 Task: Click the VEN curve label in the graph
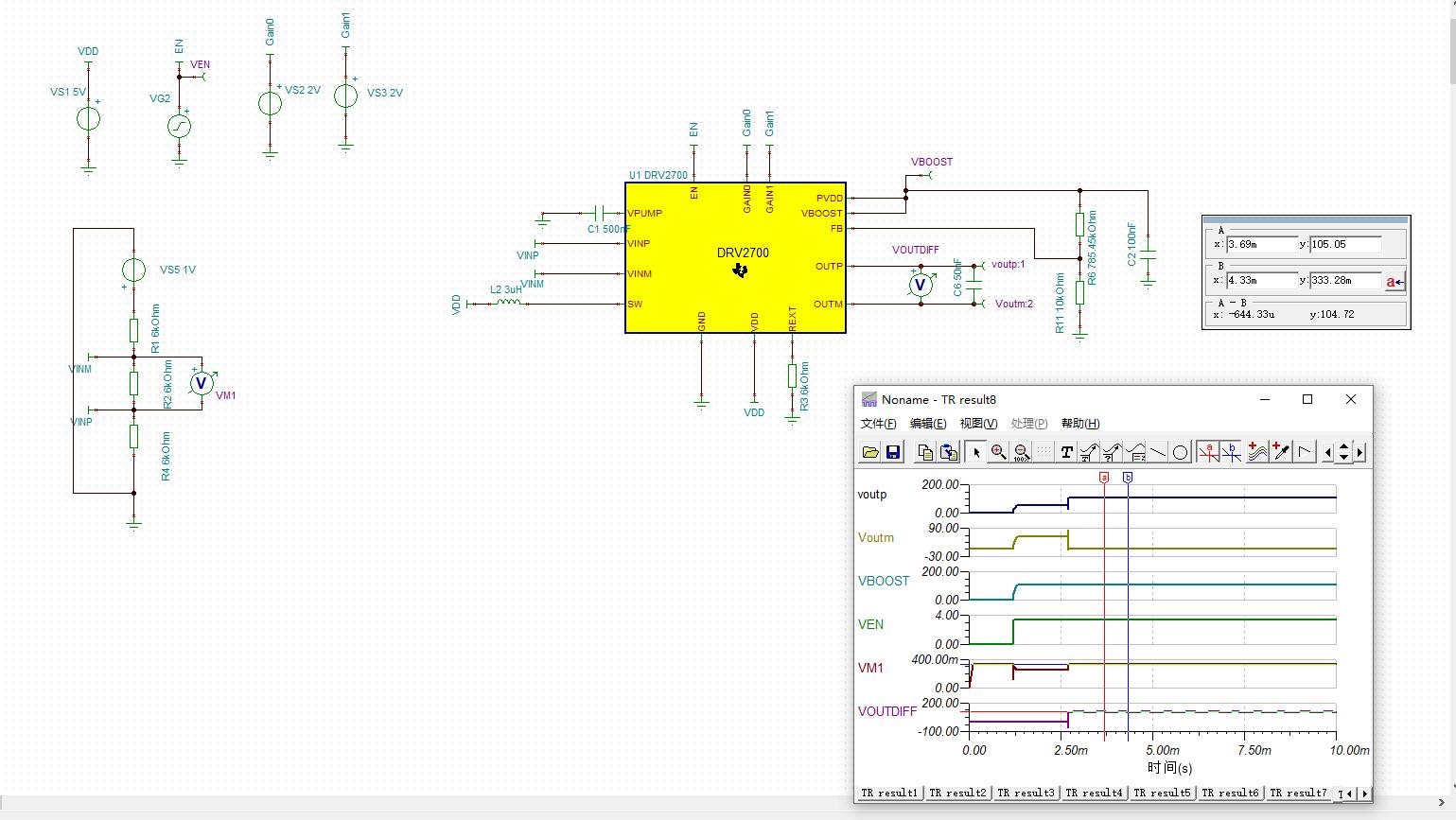click(x=870, y=624)
